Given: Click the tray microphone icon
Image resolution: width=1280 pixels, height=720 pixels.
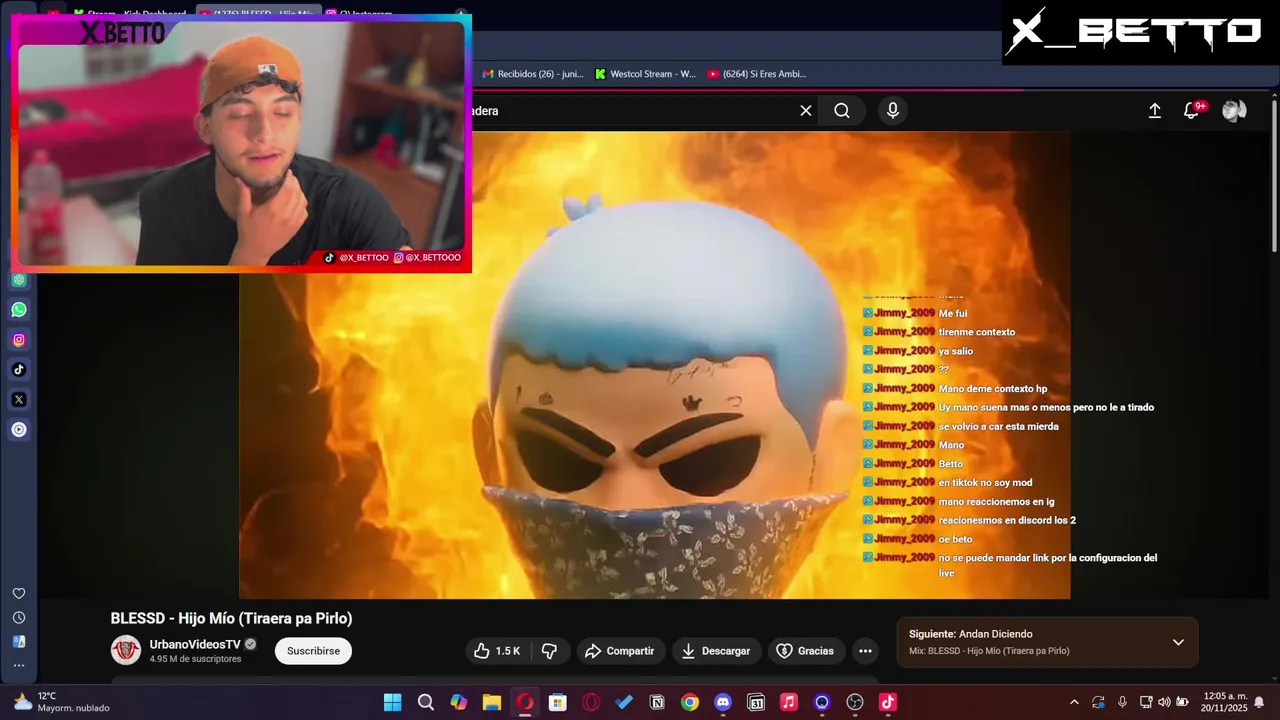Looking at the screenshot, I should tap(1122, 702).
